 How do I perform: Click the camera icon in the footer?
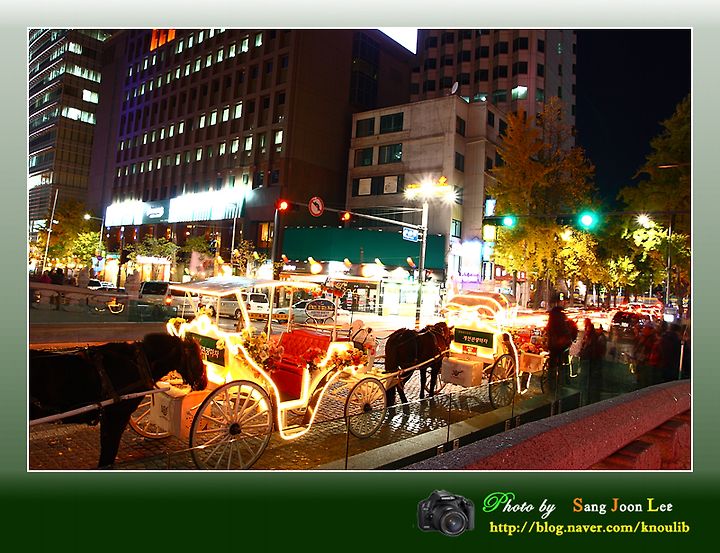(x=445, y=513)
